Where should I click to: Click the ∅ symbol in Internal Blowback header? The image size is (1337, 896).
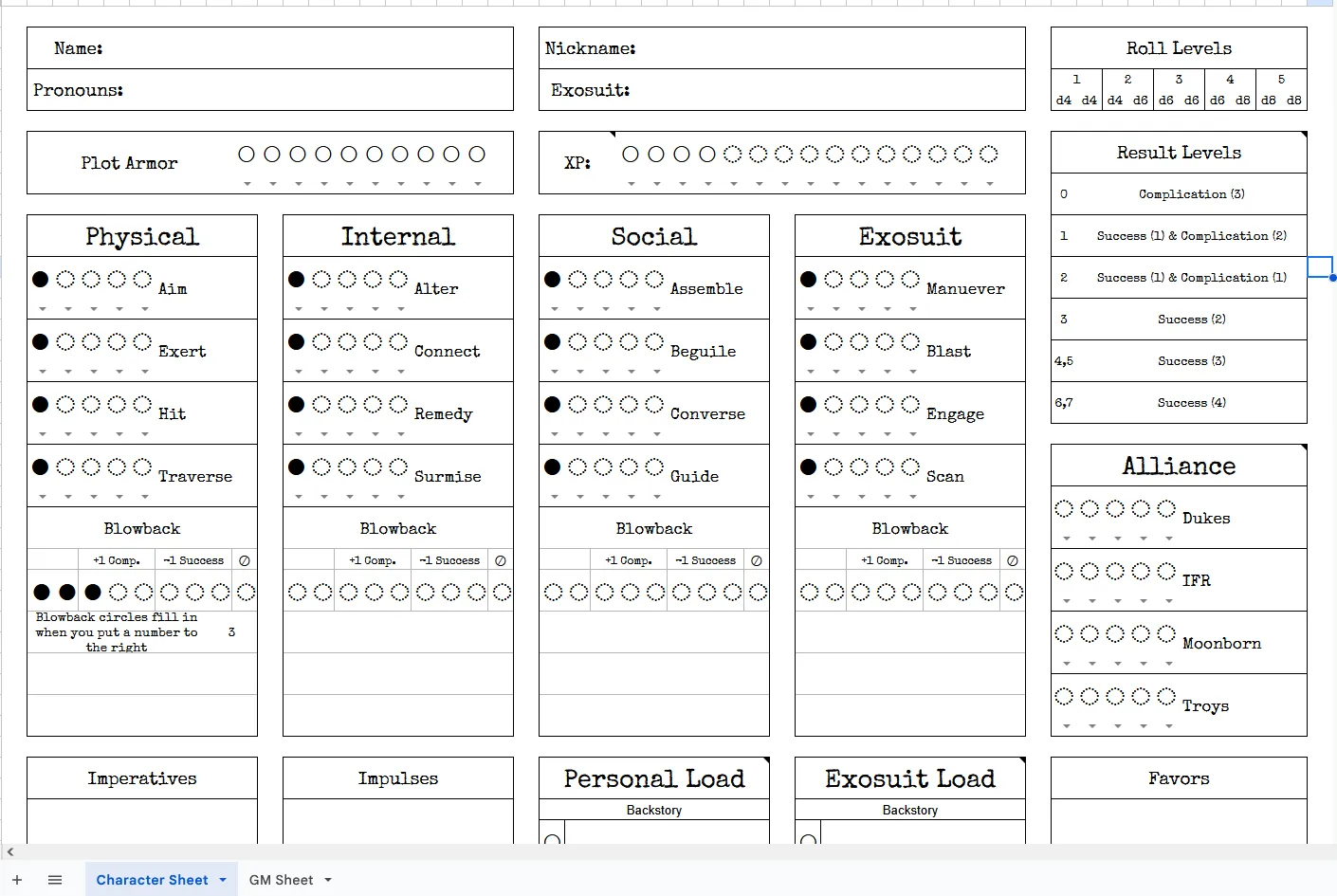(x=501, y=560)
